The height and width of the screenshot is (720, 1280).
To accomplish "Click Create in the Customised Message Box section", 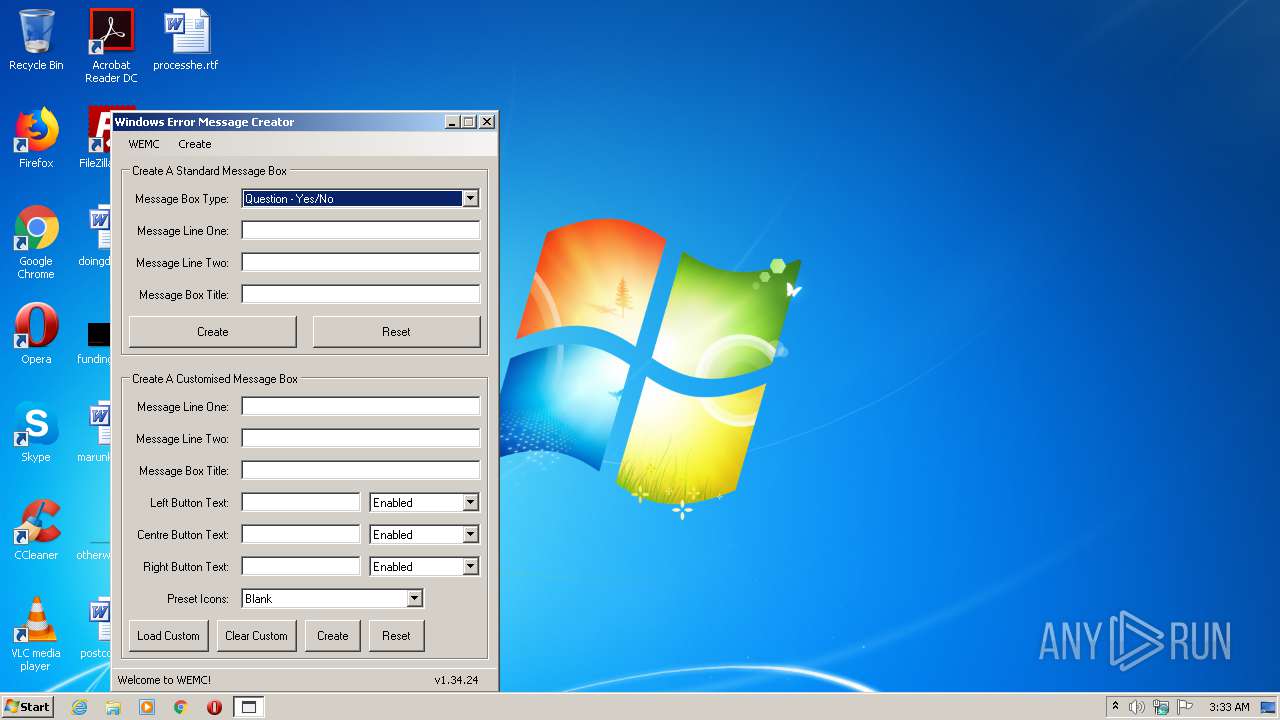I will click(x=333, y=636).
